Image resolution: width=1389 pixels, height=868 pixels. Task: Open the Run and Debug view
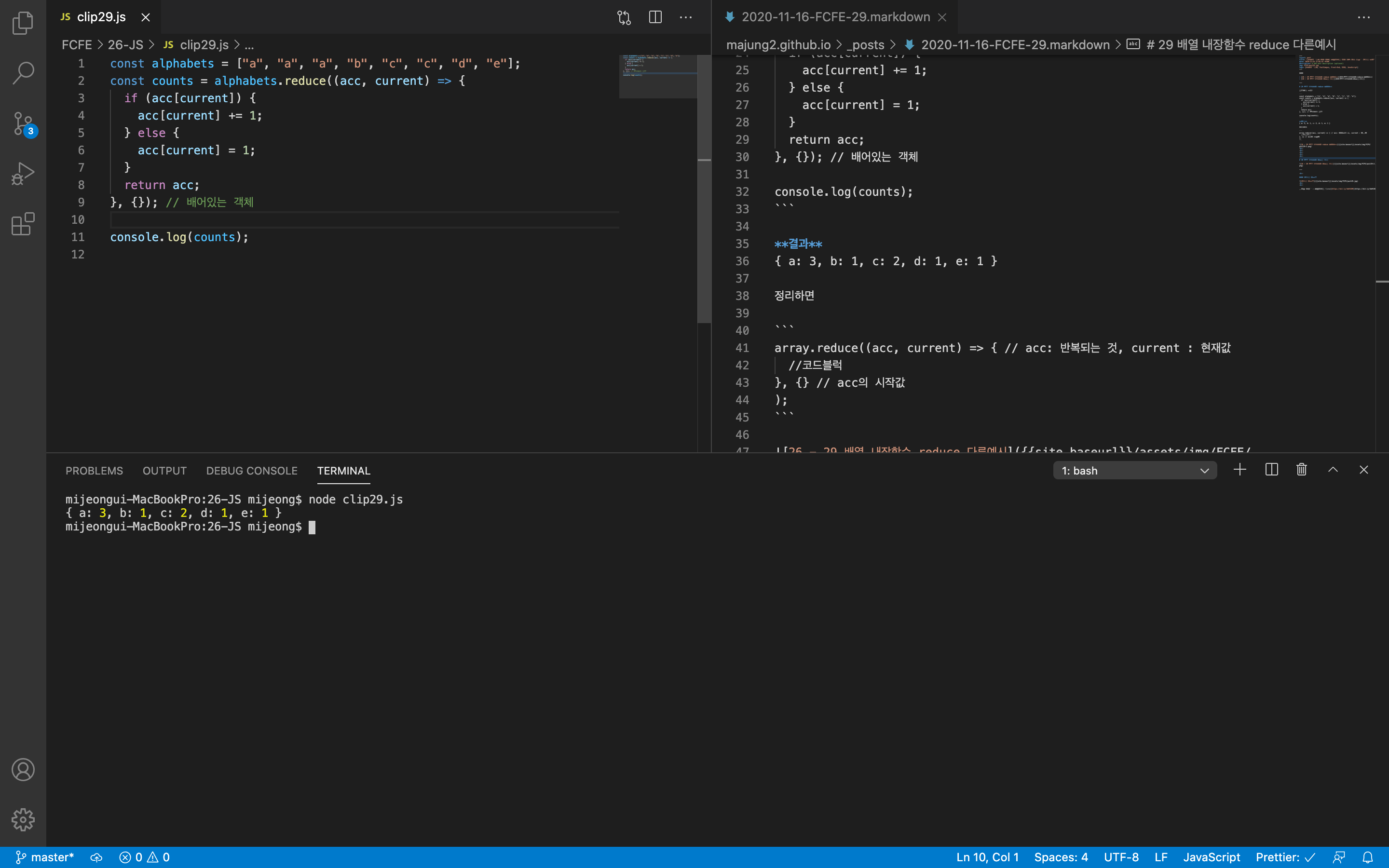[23, 174]
